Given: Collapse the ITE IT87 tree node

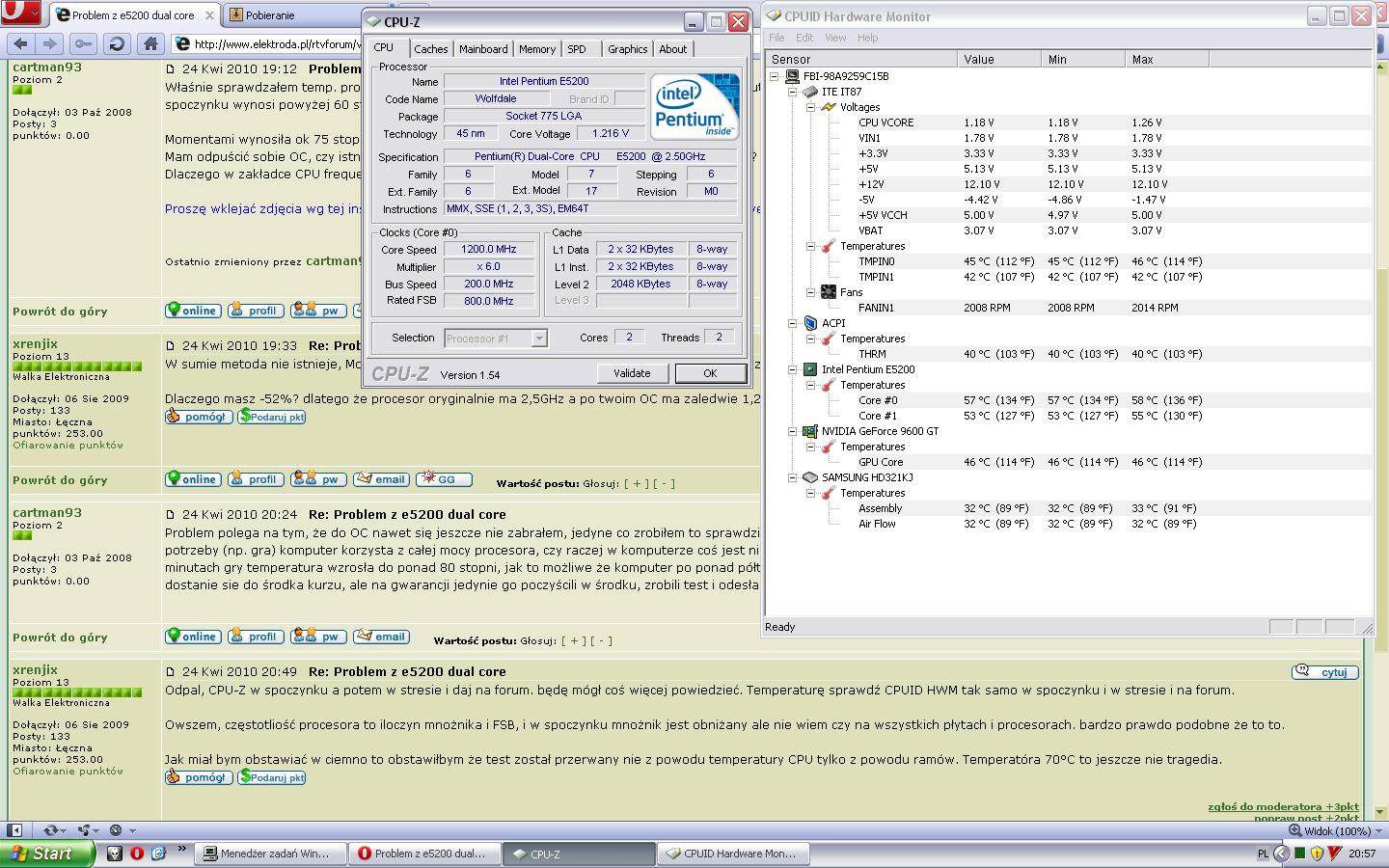Looking at the screenshot, I should click(793, 92).
